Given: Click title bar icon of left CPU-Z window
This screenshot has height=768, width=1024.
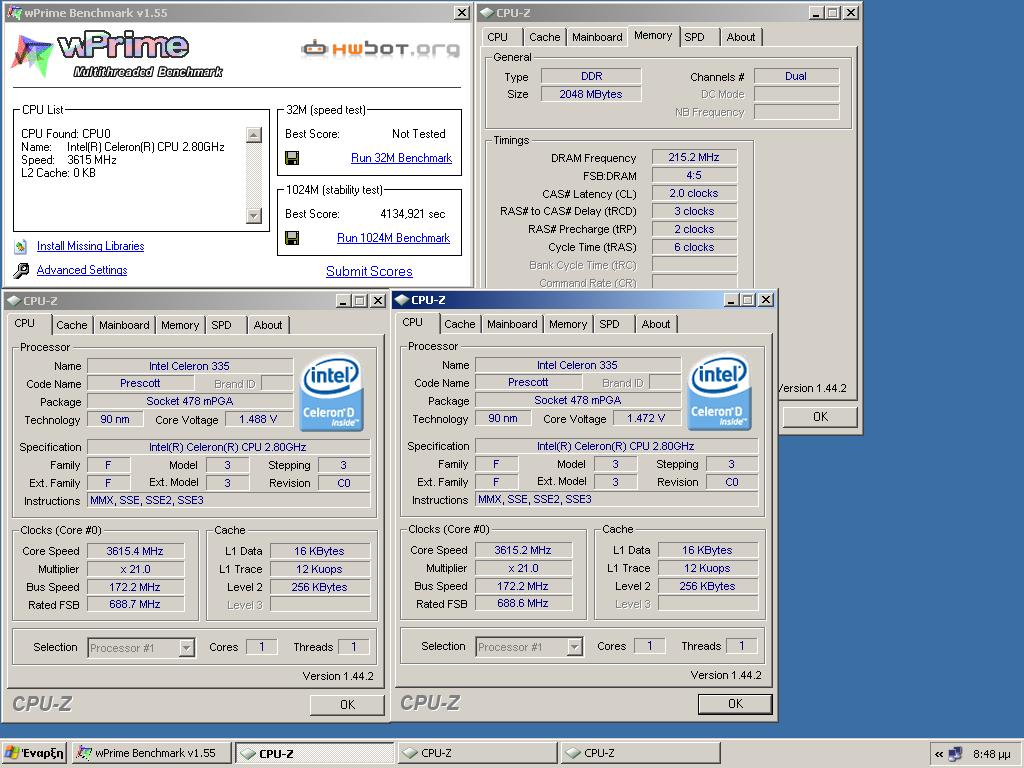Looking at the screenshot, I should point(13,301).
